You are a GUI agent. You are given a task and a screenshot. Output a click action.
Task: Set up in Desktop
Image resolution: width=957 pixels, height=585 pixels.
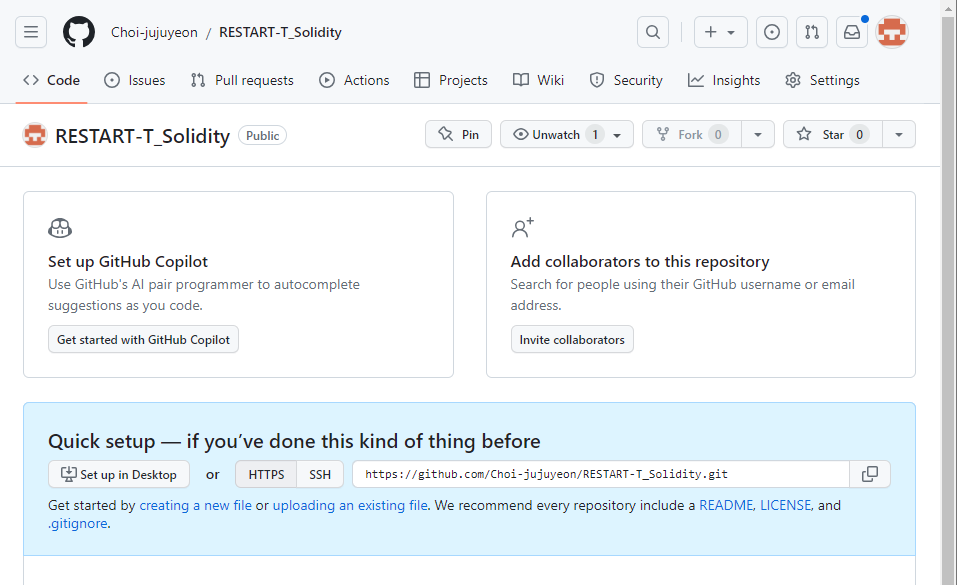[x=119, y=474]
